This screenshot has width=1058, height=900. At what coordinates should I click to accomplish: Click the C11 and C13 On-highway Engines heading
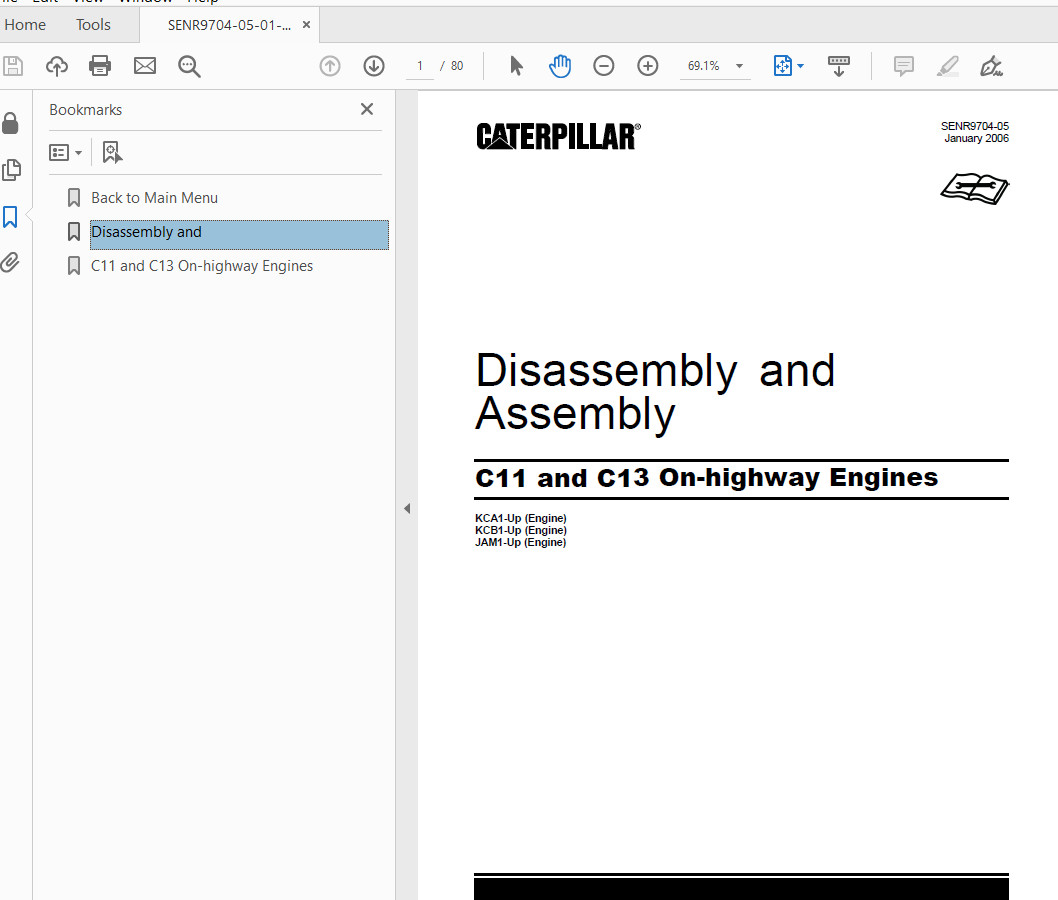coord(706,478)
